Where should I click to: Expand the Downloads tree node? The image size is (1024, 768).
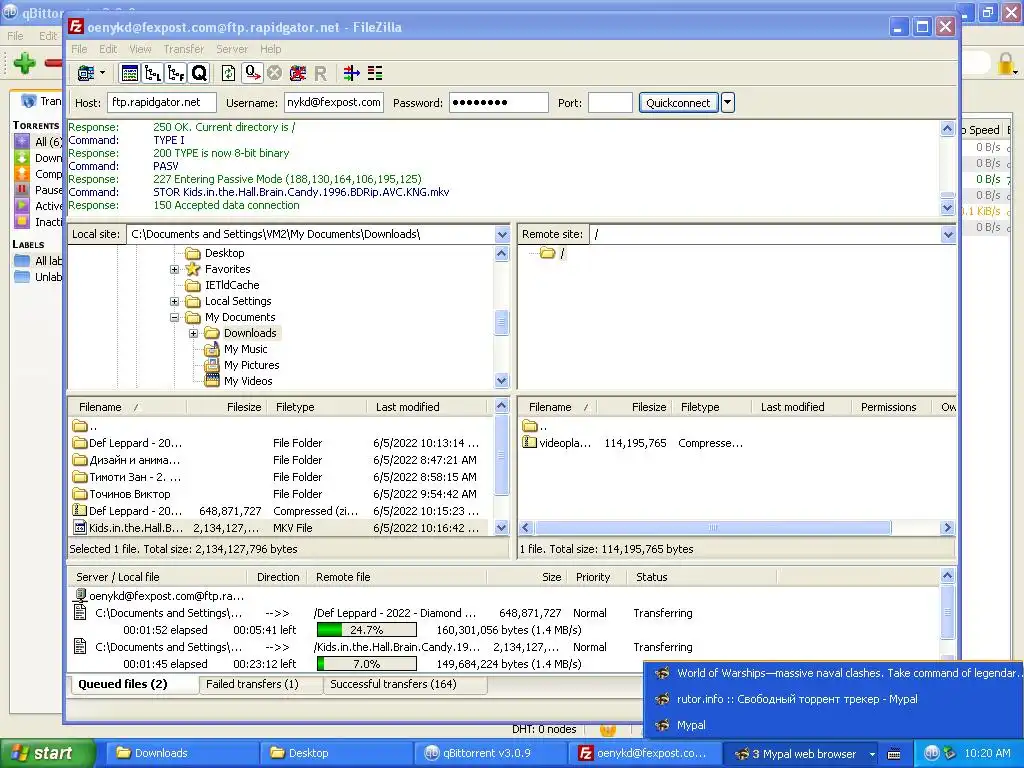[193, 333]
